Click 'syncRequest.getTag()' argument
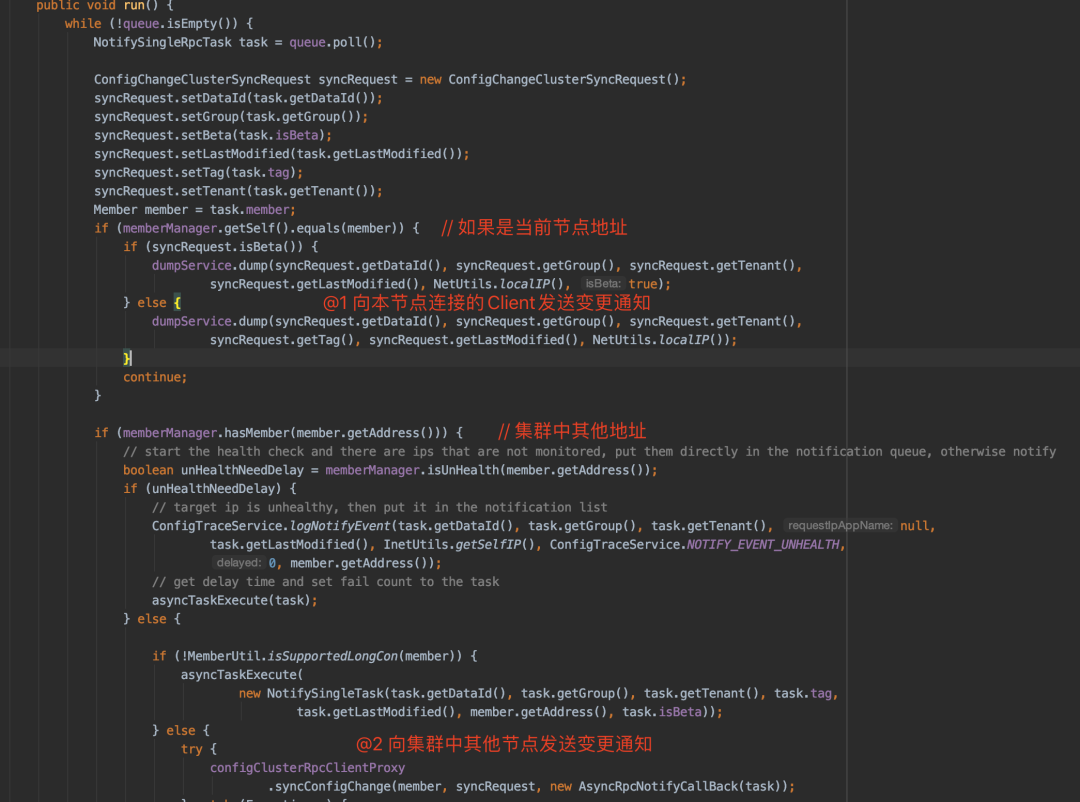The image size is (1080, 802). (x=282, y=340)
